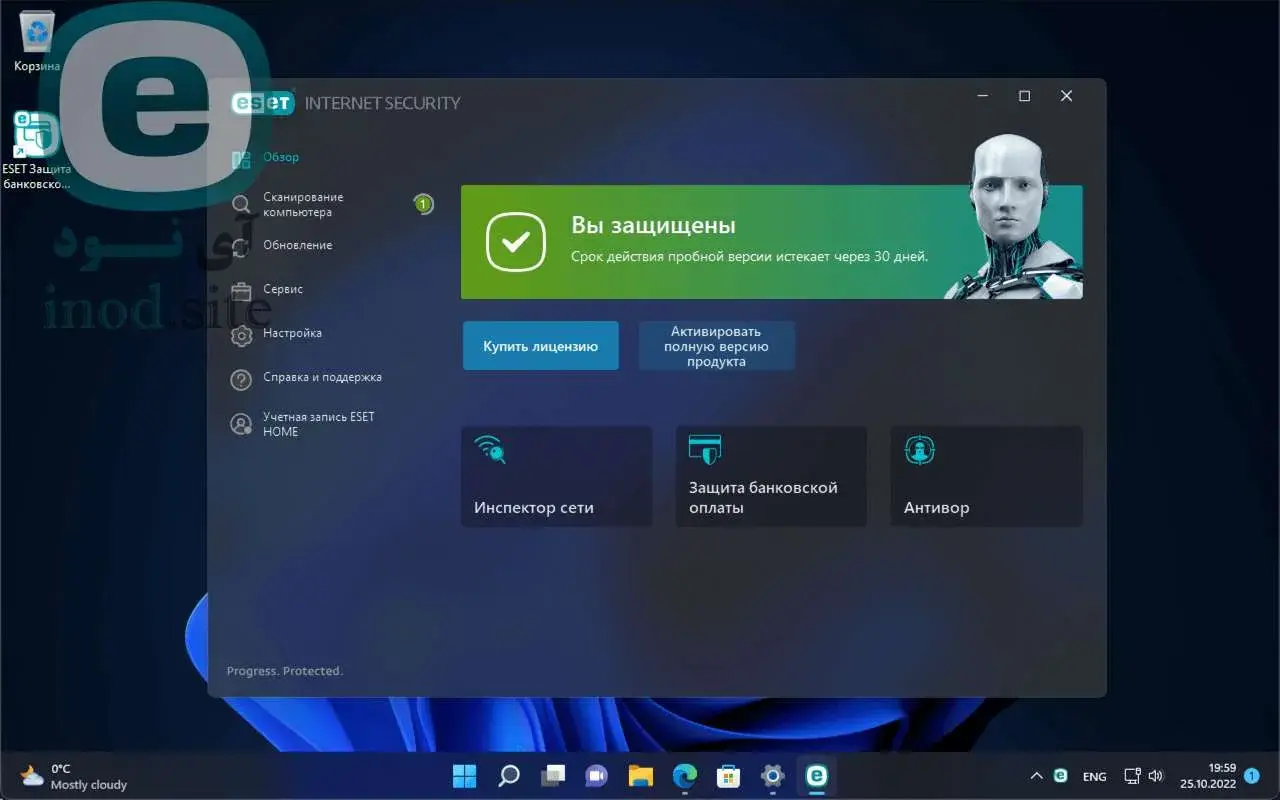Image resolution: width=1280 pixels, height=800 pixels.
Task: Click the ESET tray icon
Action: pos(1061,775)
